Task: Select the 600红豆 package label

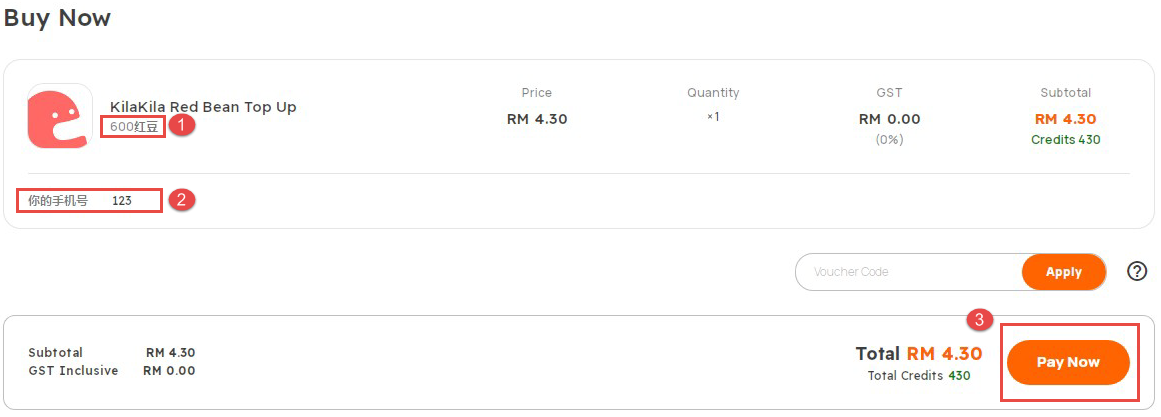Action: [x=134, y=127]
